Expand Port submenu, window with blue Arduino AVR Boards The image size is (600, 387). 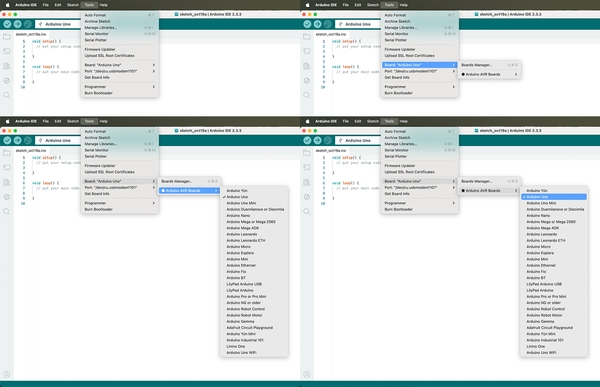point(120,188)
